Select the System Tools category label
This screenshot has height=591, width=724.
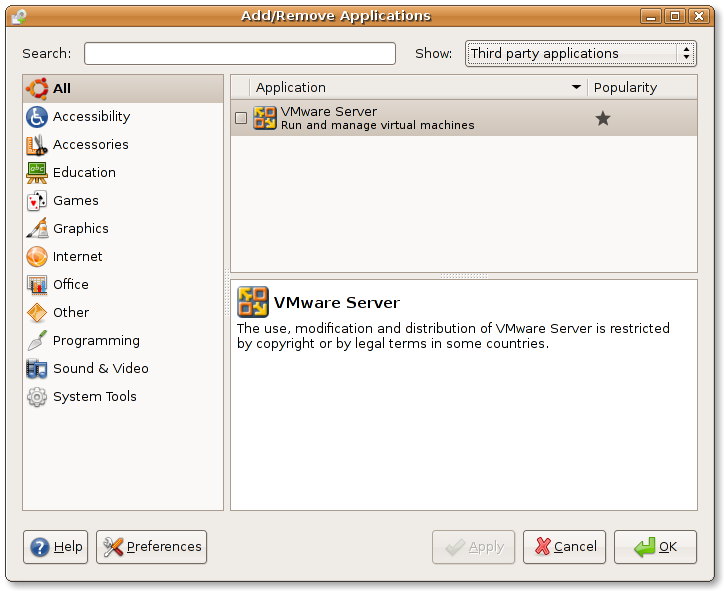(x=95, y=397)
